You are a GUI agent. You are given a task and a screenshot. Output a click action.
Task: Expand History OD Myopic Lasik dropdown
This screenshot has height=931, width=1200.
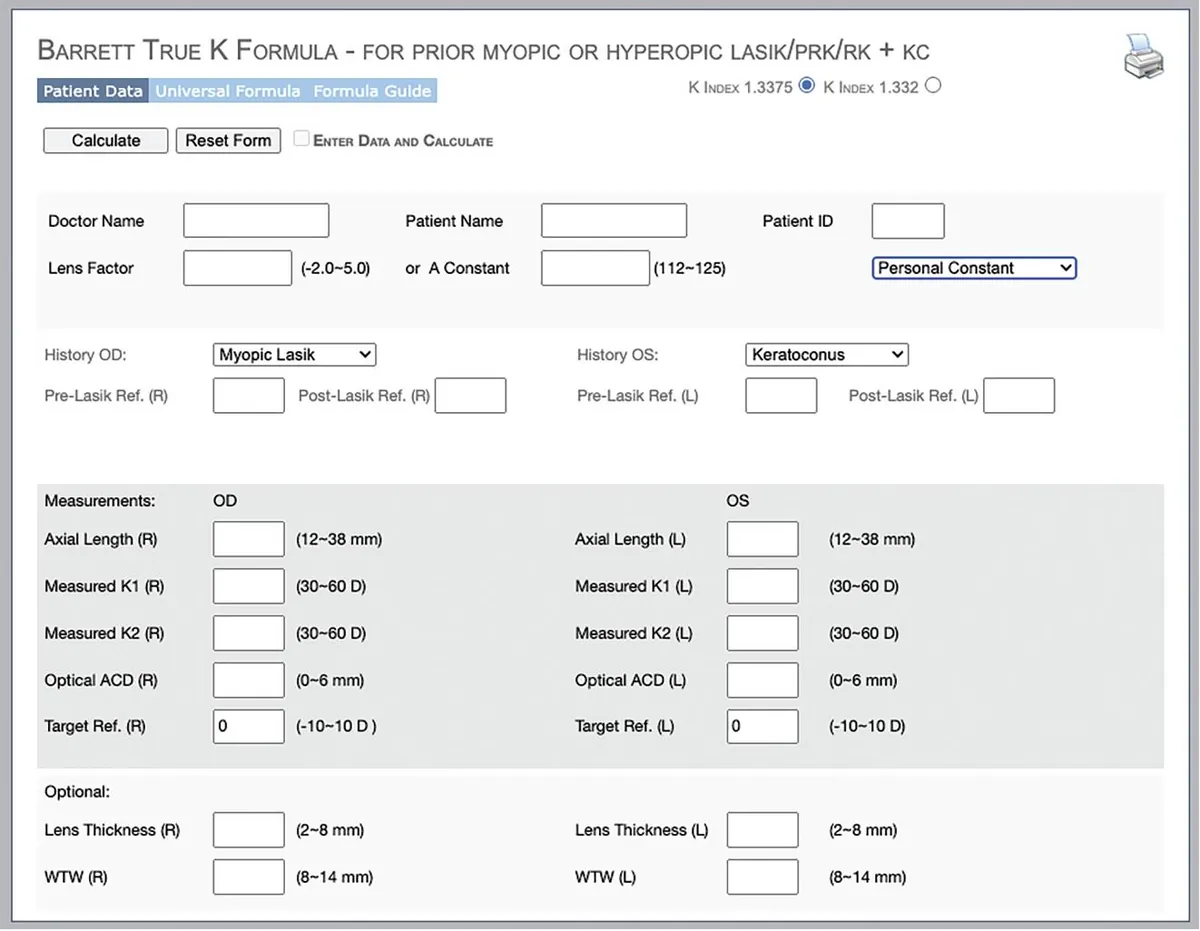coord(294,355)
